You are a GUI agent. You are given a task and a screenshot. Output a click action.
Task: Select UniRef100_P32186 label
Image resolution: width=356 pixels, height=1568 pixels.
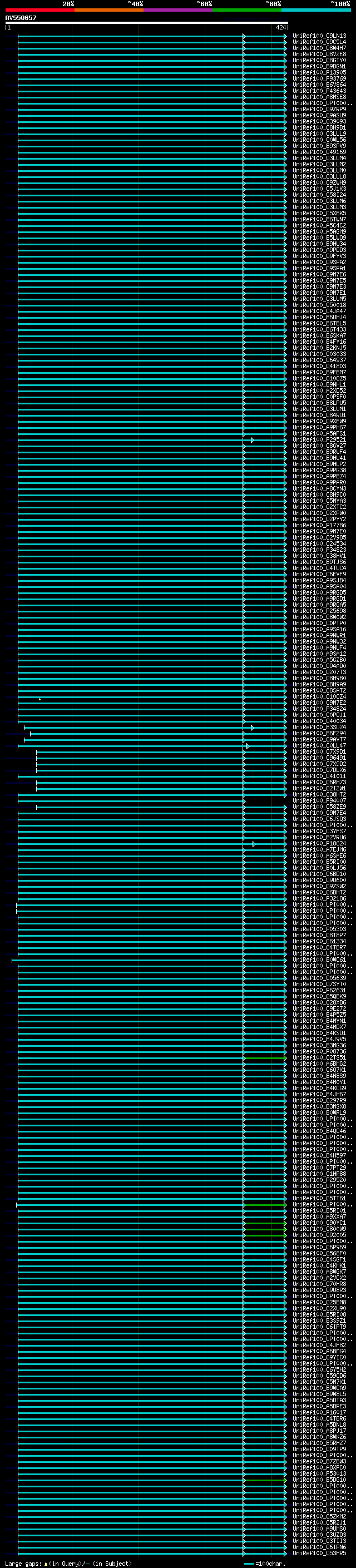point(319,898)
